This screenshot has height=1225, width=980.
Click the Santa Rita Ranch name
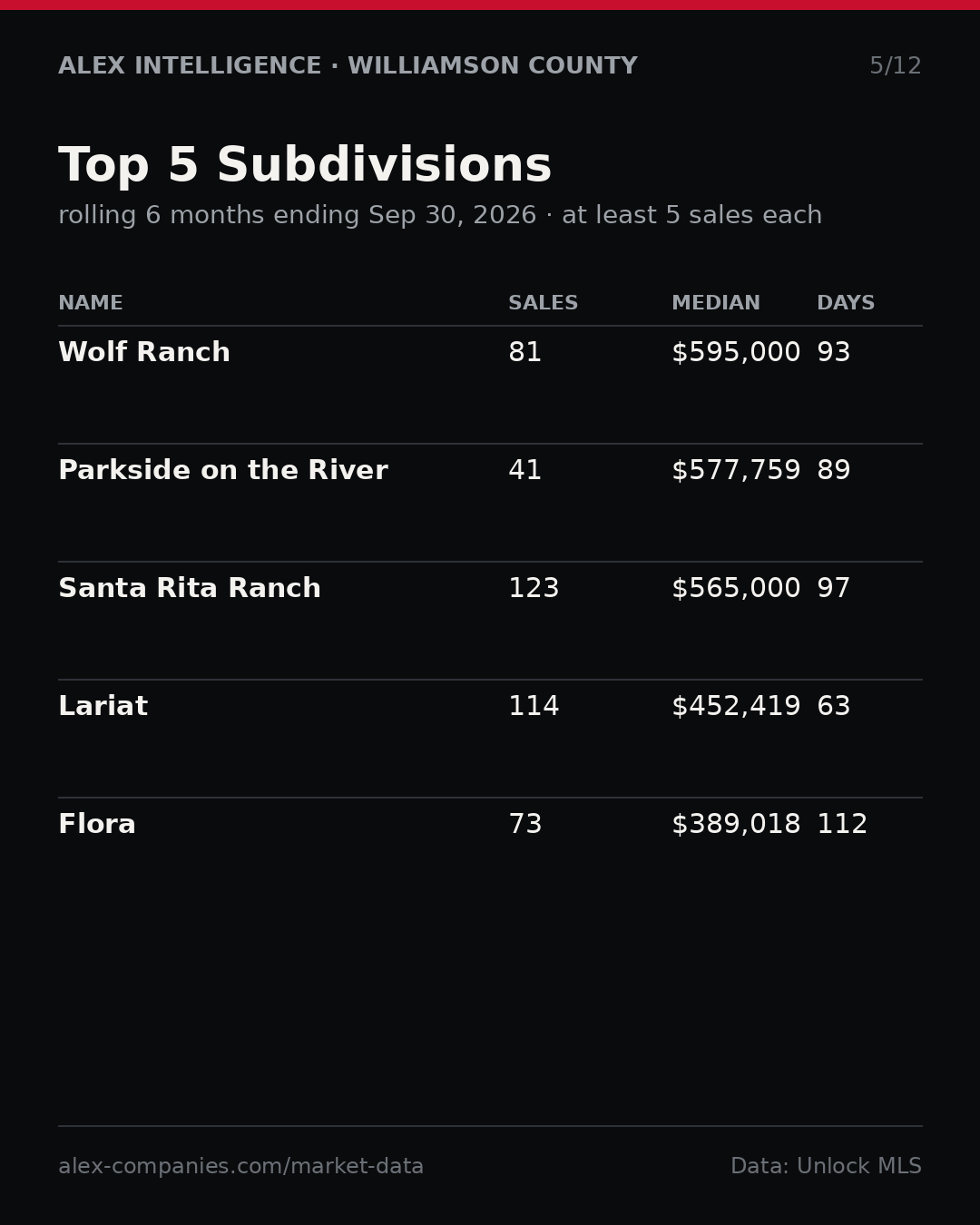190,589
